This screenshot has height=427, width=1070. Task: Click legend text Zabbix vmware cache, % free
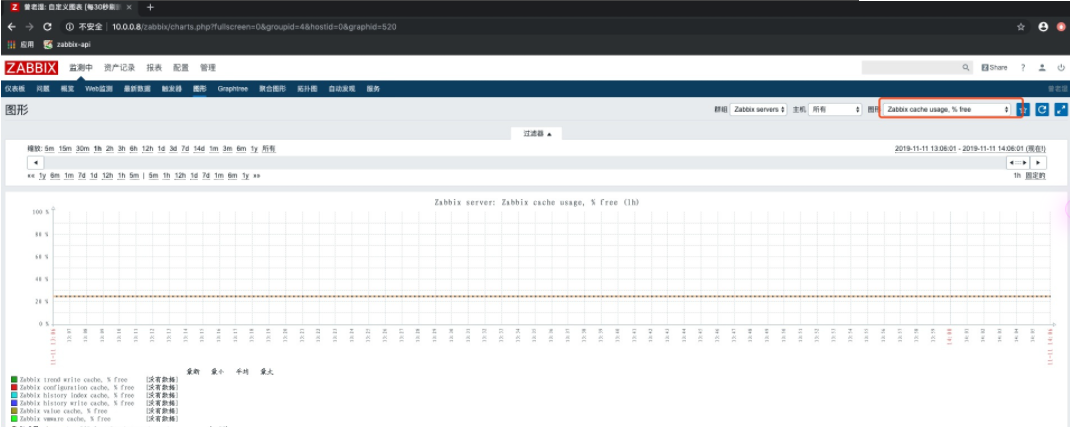coord(65,419)
